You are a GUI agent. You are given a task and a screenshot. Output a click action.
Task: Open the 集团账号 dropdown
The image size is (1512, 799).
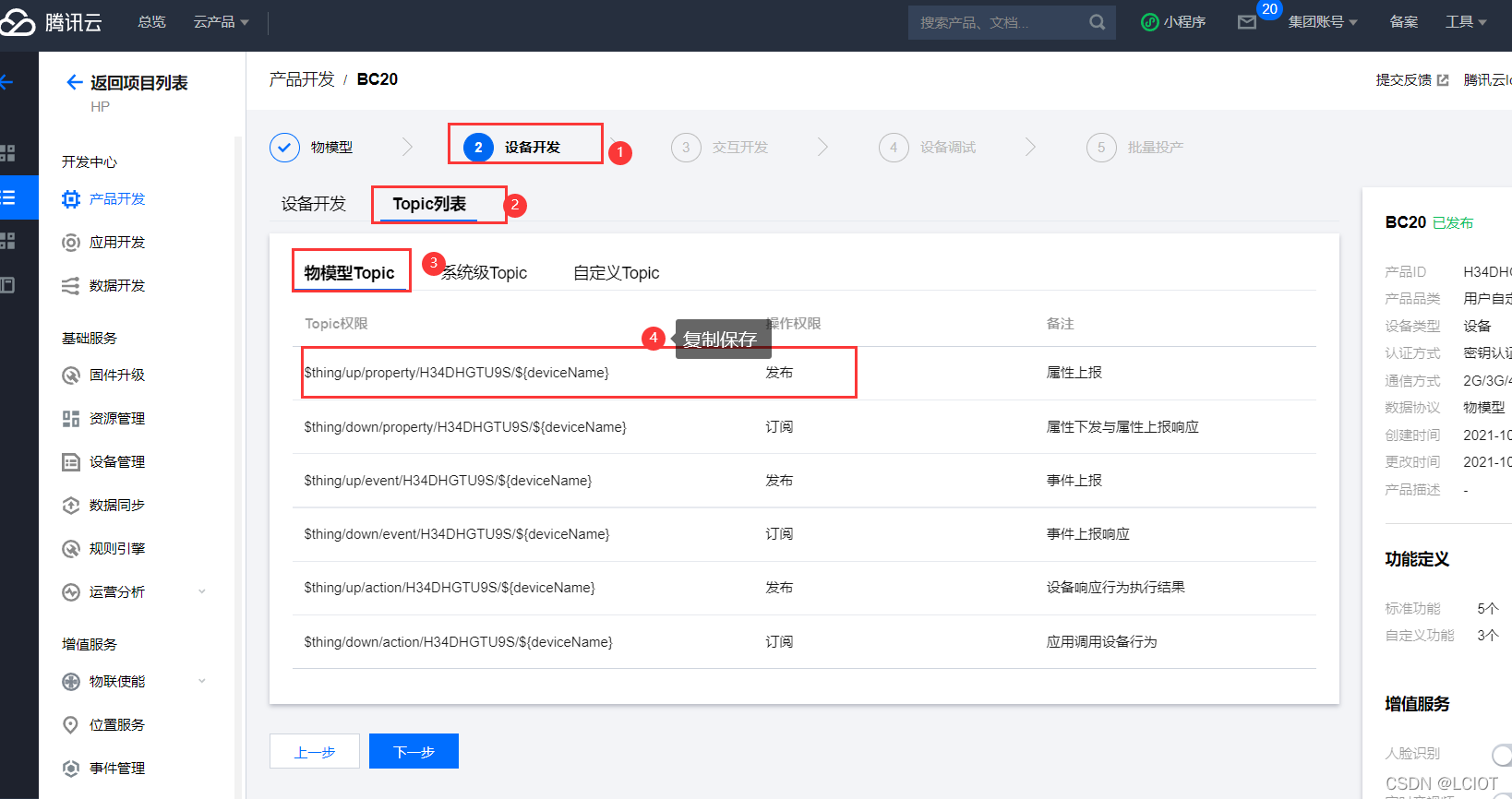[x=1323, y=22]
